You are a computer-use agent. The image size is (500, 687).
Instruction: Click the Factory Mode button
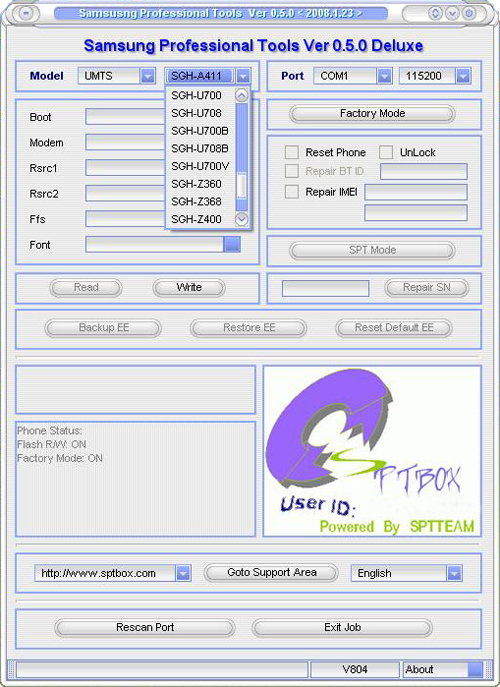point(372,113)
